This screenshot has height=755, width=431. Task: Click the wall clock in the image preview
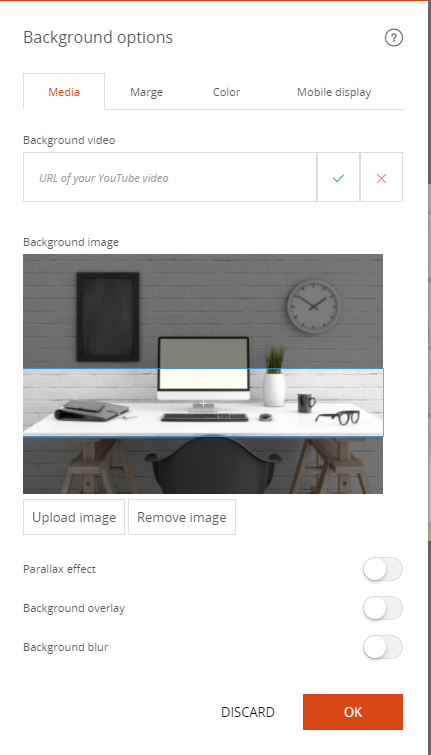pos(313,306)
